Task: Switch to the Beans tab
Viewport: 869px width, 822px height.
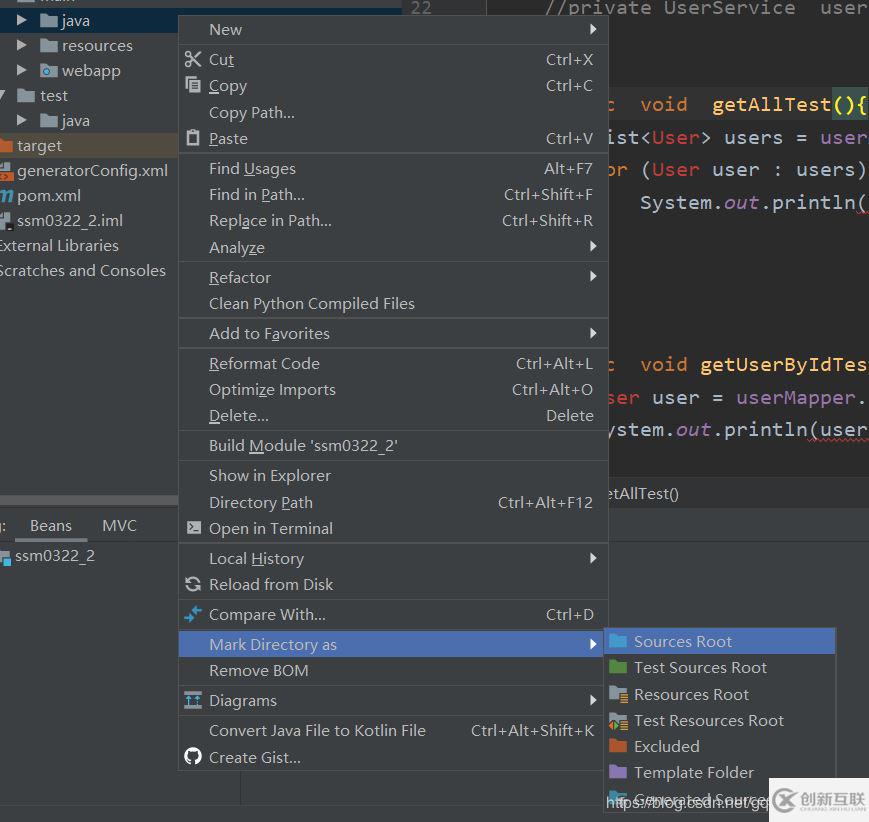Action: pos(50,525)
